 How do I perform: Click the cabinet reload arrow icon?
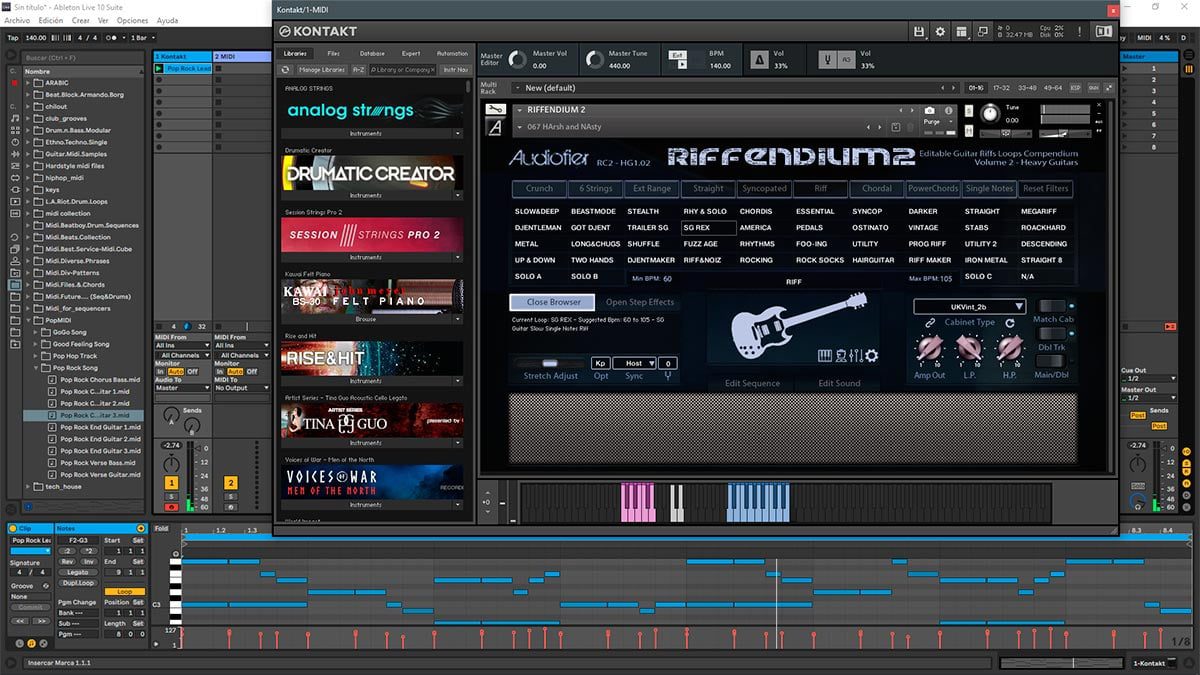1010,323
